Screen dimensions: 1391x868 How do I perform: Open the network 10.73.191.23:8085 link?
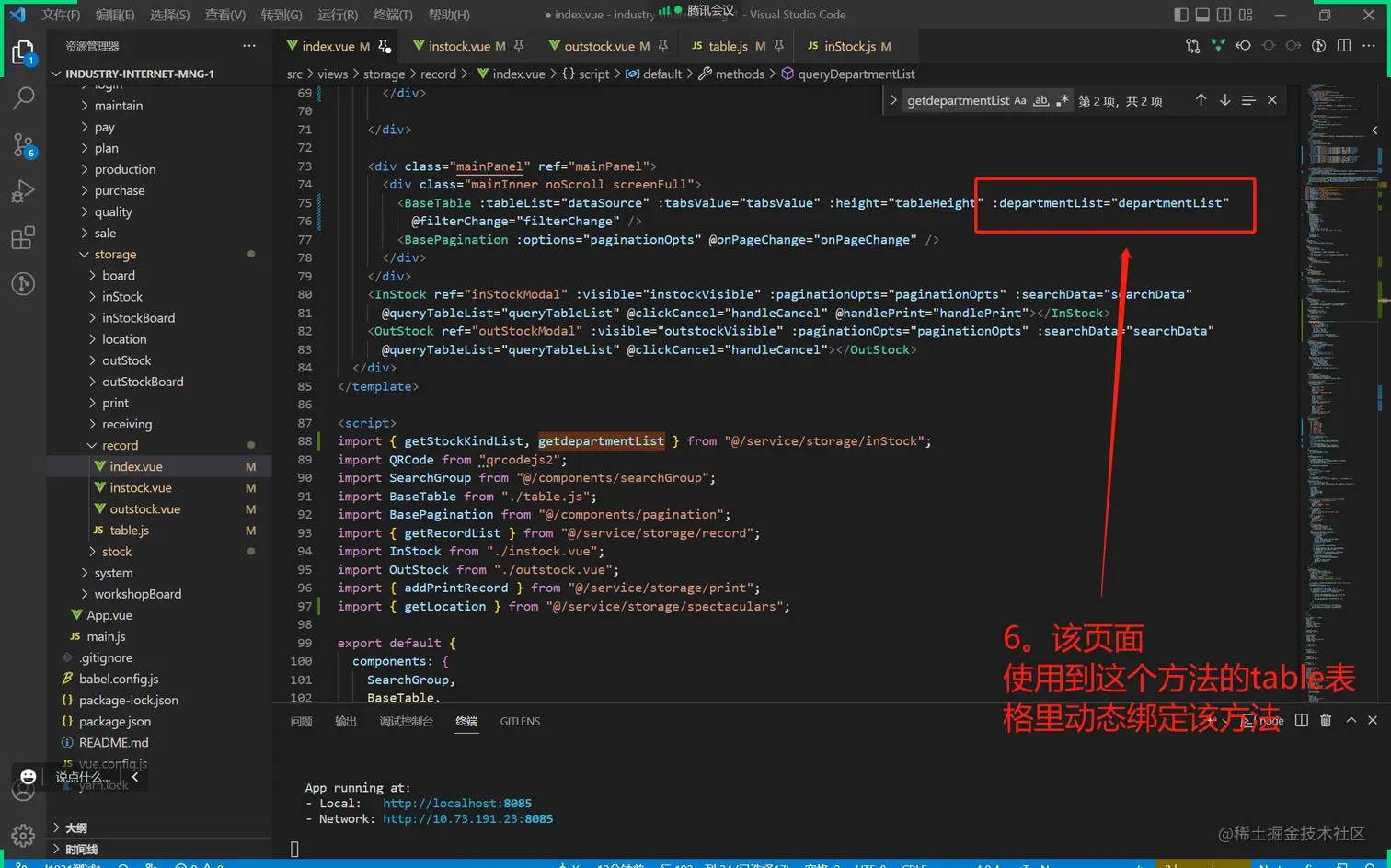tap(468, 818)
